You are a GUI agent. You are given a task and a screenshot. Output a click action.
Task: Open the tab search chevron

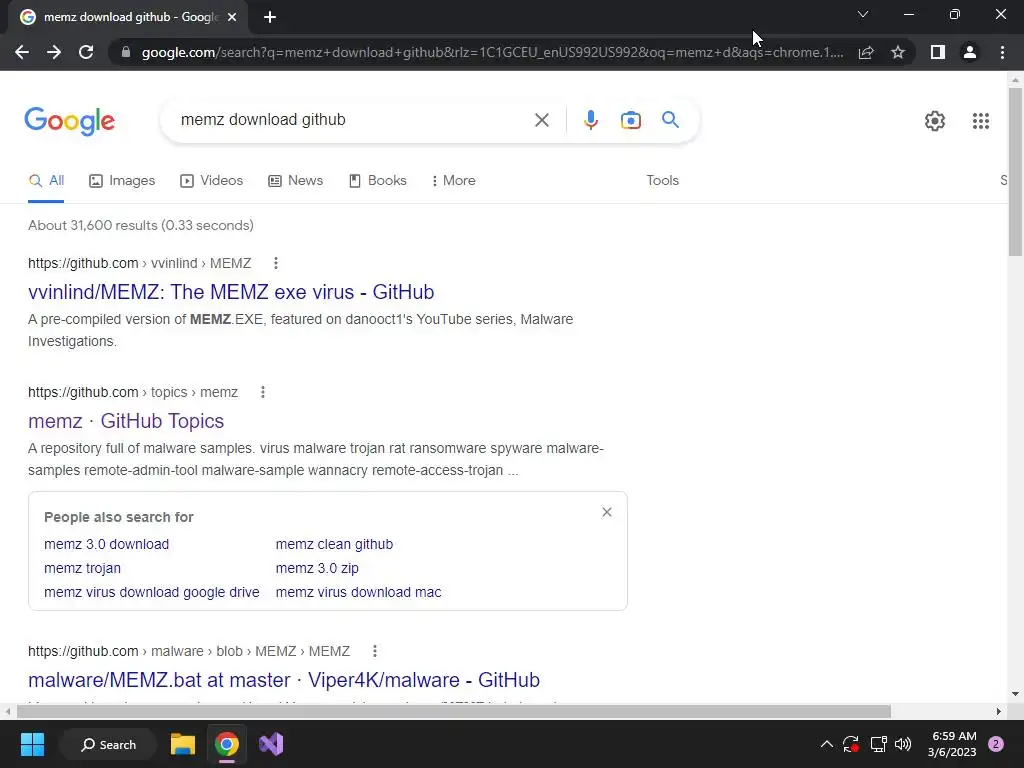tap(863, 14)
